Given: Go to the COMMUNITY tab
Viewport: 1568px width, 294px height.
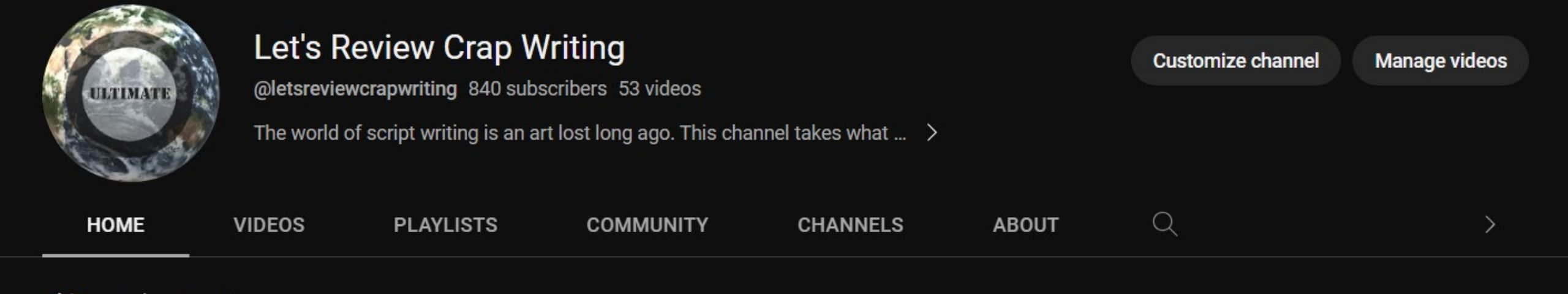Looking at the screenshot, I should point(647,225).
